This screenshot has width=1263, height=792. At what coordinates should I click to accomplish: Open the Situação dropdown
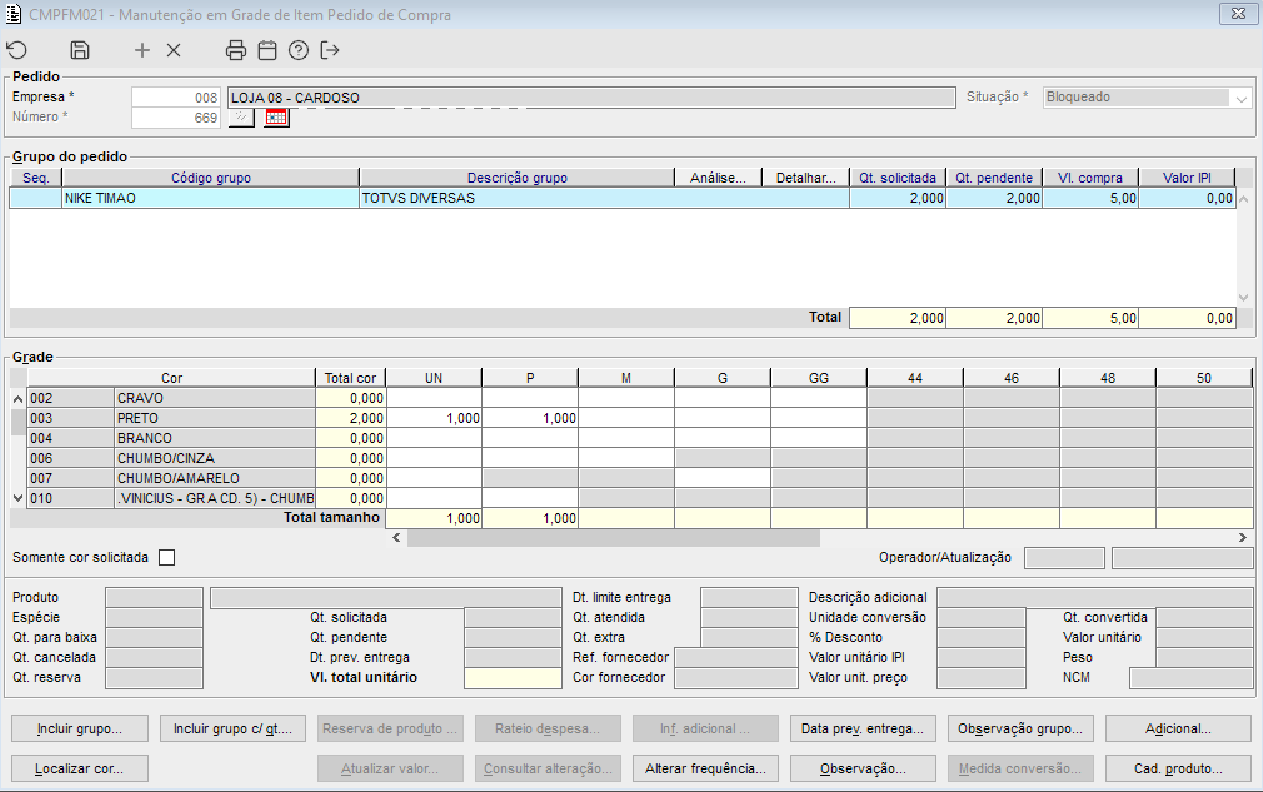[x=1242, y=98]
